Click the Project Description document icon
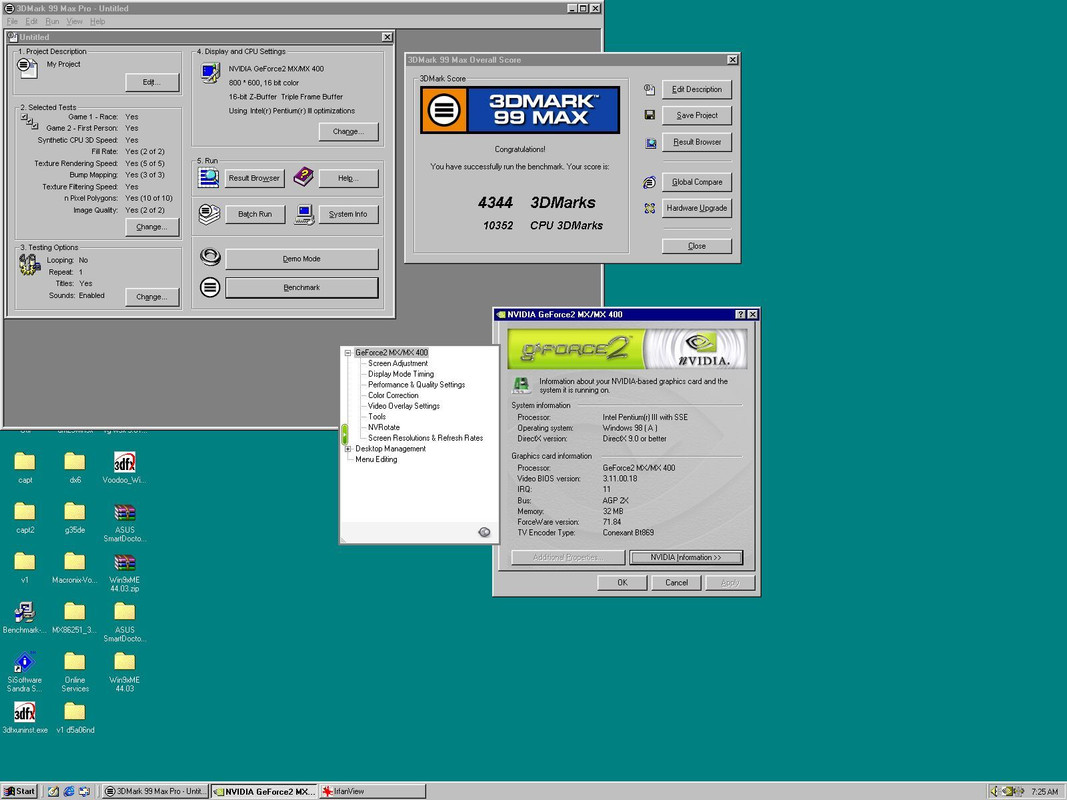Screen dimensions: 1067x800 coord(27,68)
